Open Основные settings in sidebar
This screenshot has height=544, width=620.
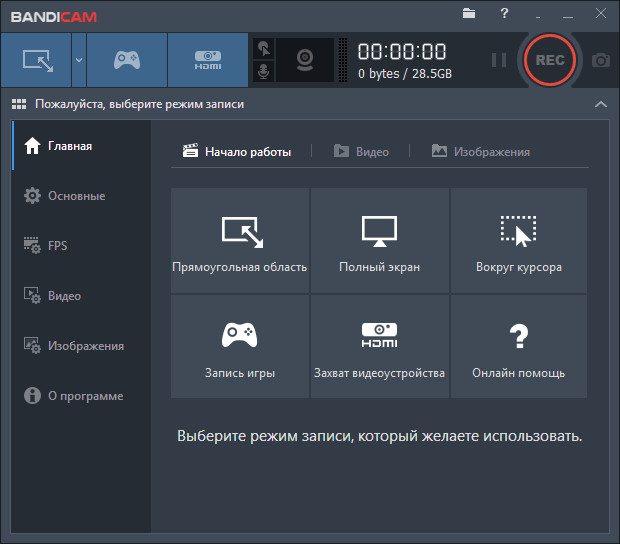coord(76,196)
